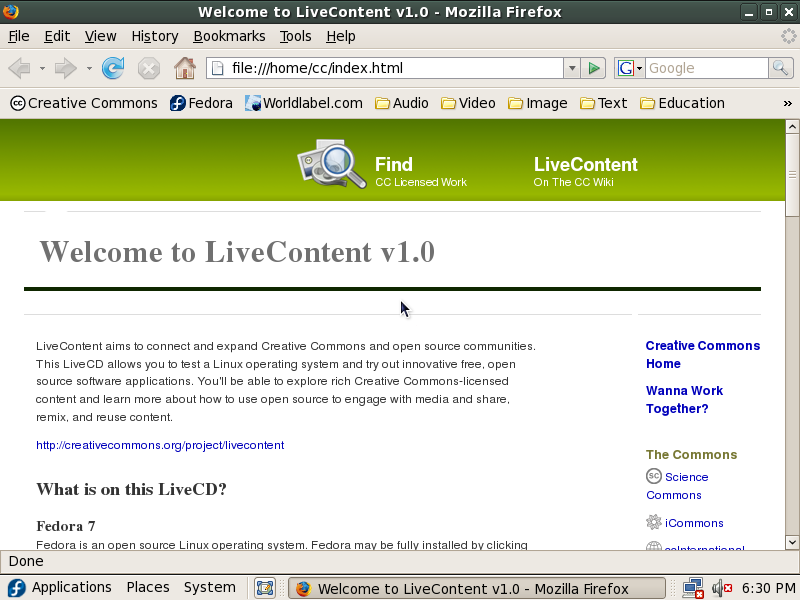Click the green Go arrow button
This screenshot has height=600, width=800.
(593, 68)
